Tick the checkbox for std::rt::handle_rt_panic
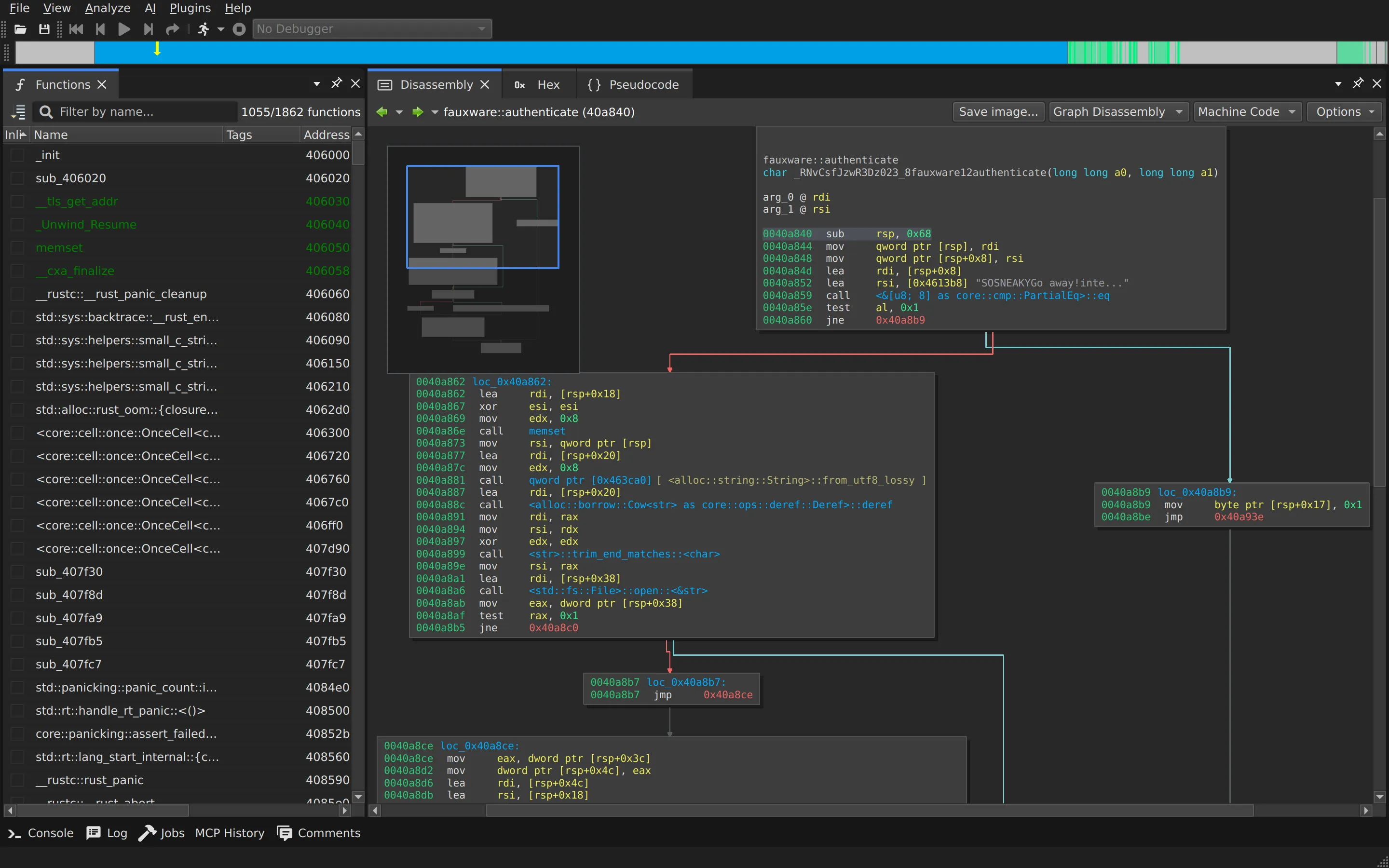This screenshot has height=868, width=1389. 18,711
